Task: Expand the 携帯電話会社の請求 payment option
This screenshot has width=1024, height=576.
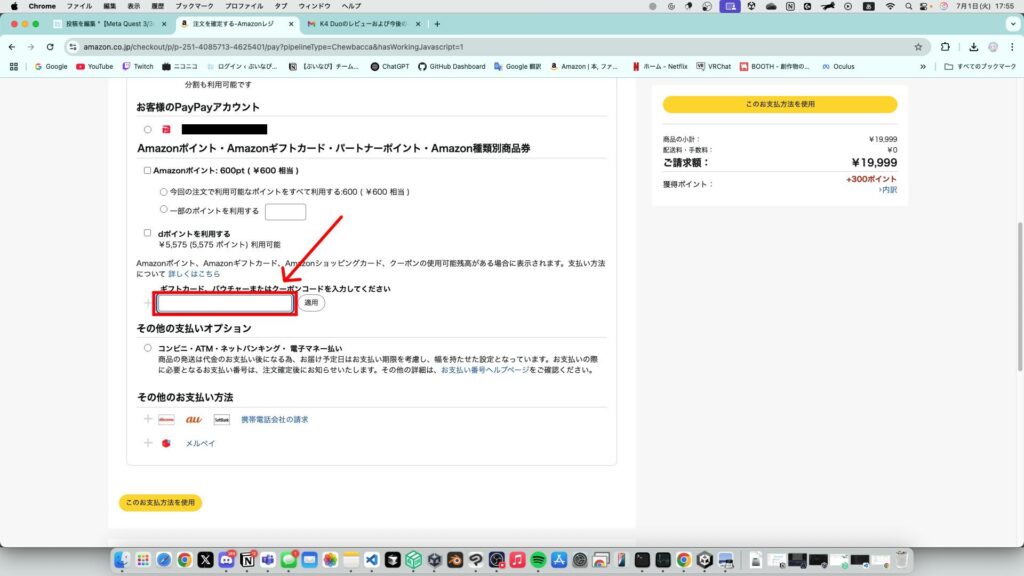Action: [x=148, y=419]
